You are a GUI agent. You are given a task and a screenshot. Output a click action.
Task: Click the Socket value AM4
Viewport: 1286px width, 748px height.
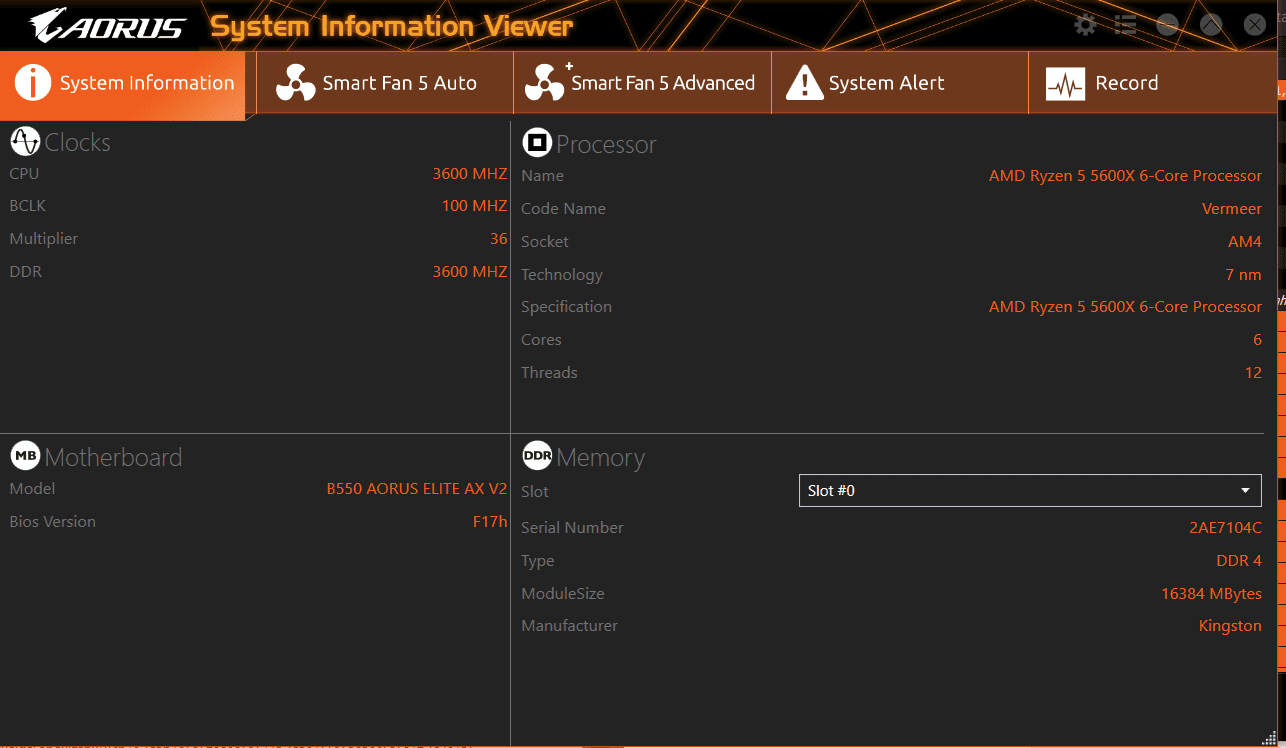1245,241
